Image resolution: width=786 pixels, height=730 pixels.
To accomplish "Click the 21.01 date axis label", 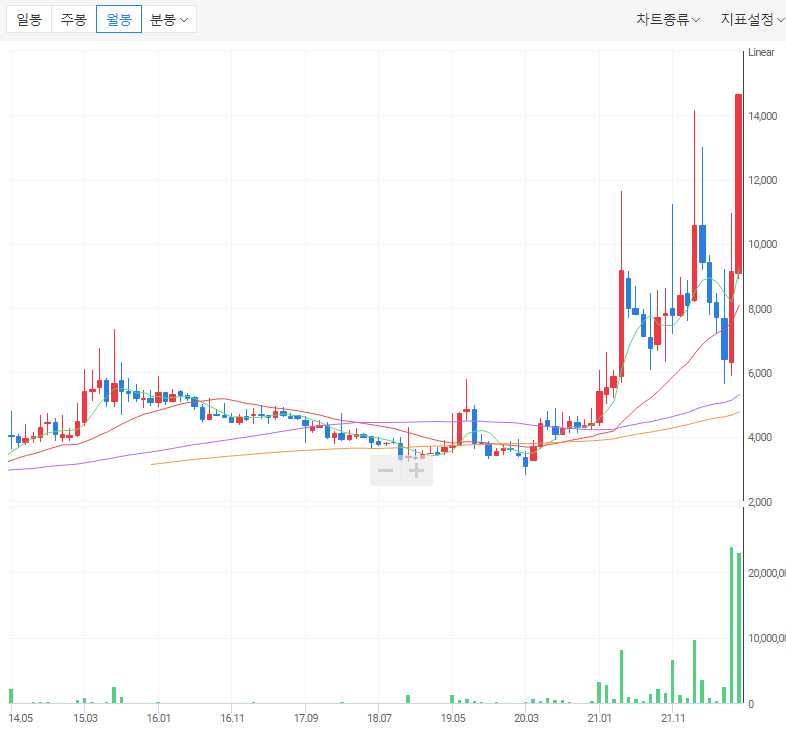I will pyautogui.click(x=600, y=718).
